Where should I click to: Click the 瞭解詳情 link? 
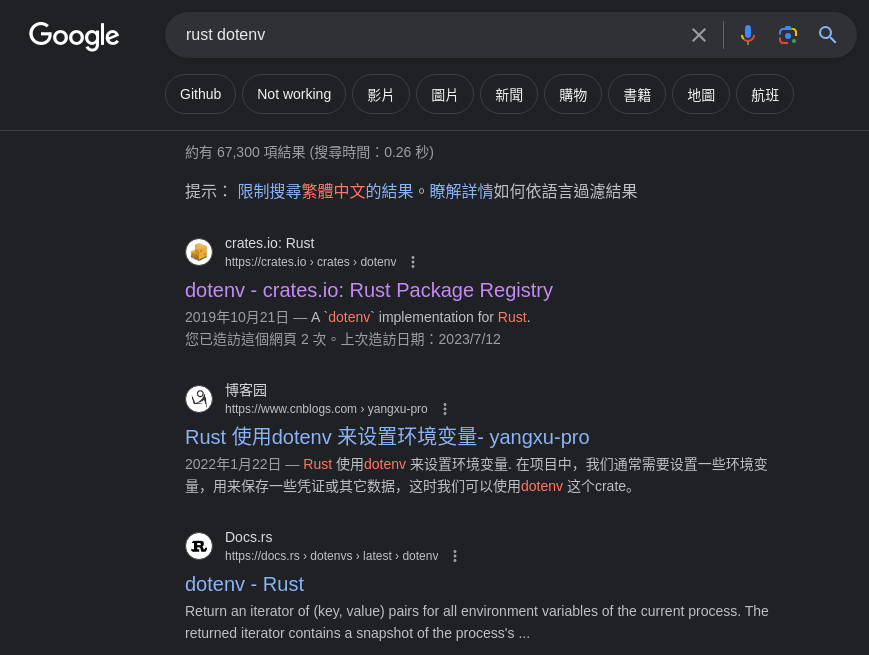coord(461,191)
